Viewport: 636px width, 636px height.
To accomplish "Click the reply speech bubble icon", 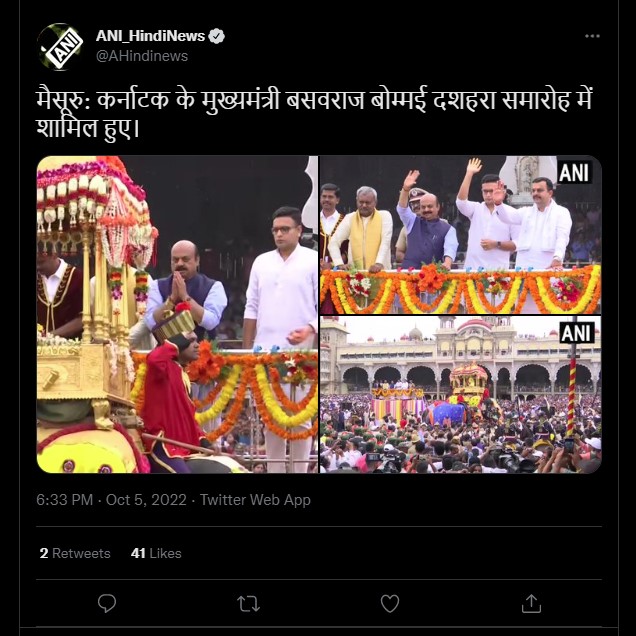I will 107,604.
